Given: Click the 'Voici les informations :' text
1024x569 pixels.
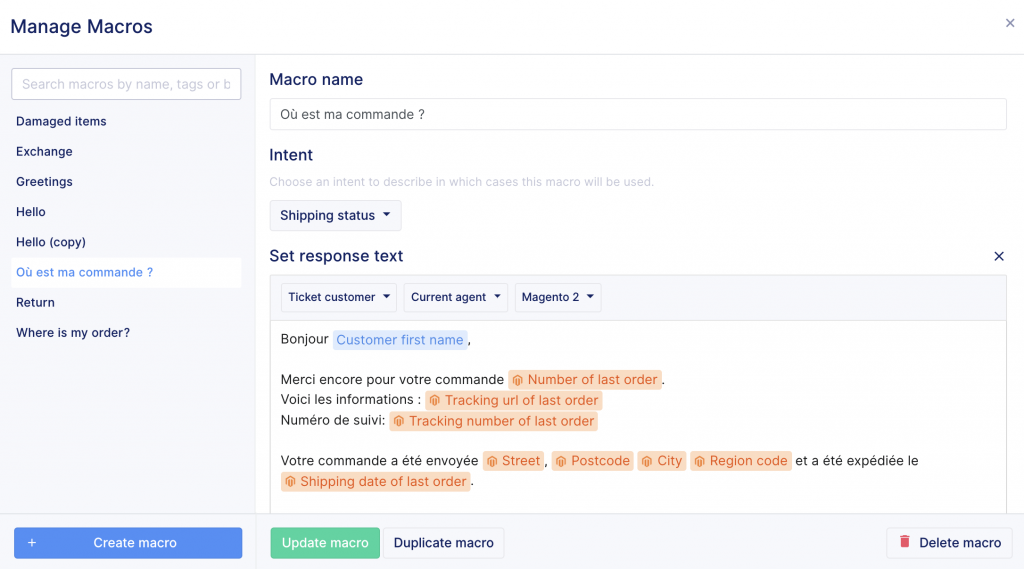Looking at the screenshot, I should click(x=351, y=399).
